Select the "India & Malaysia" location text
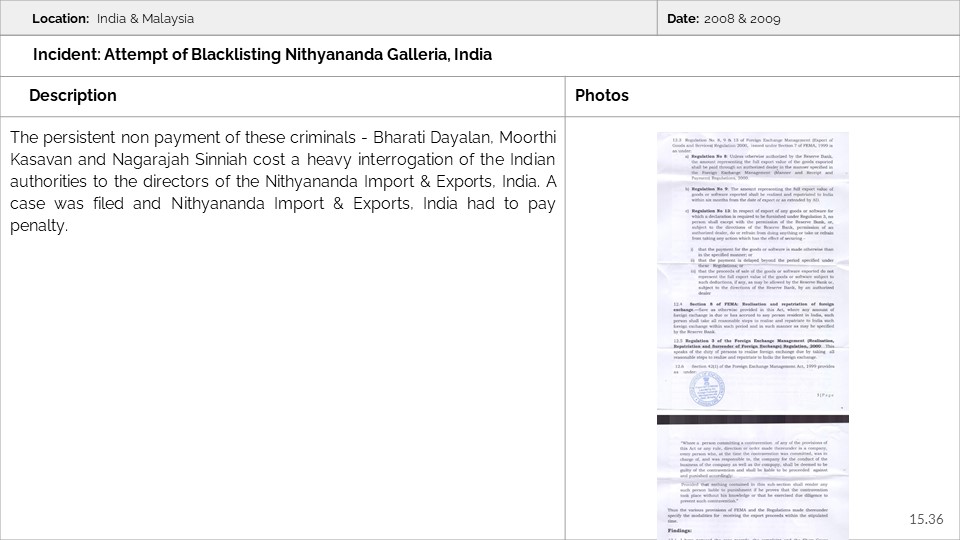Viewport: 960px width, 540px height. (x=146, y=19)
